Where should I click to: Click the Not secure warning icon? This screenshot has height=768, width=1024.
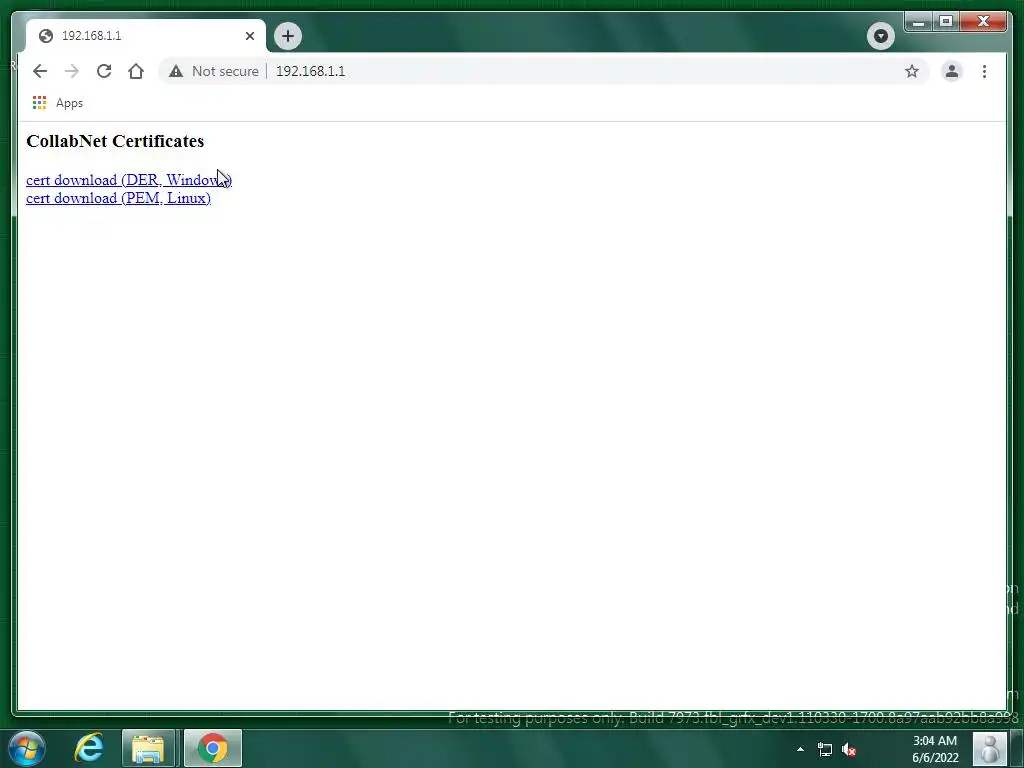(x=176, y=71)
